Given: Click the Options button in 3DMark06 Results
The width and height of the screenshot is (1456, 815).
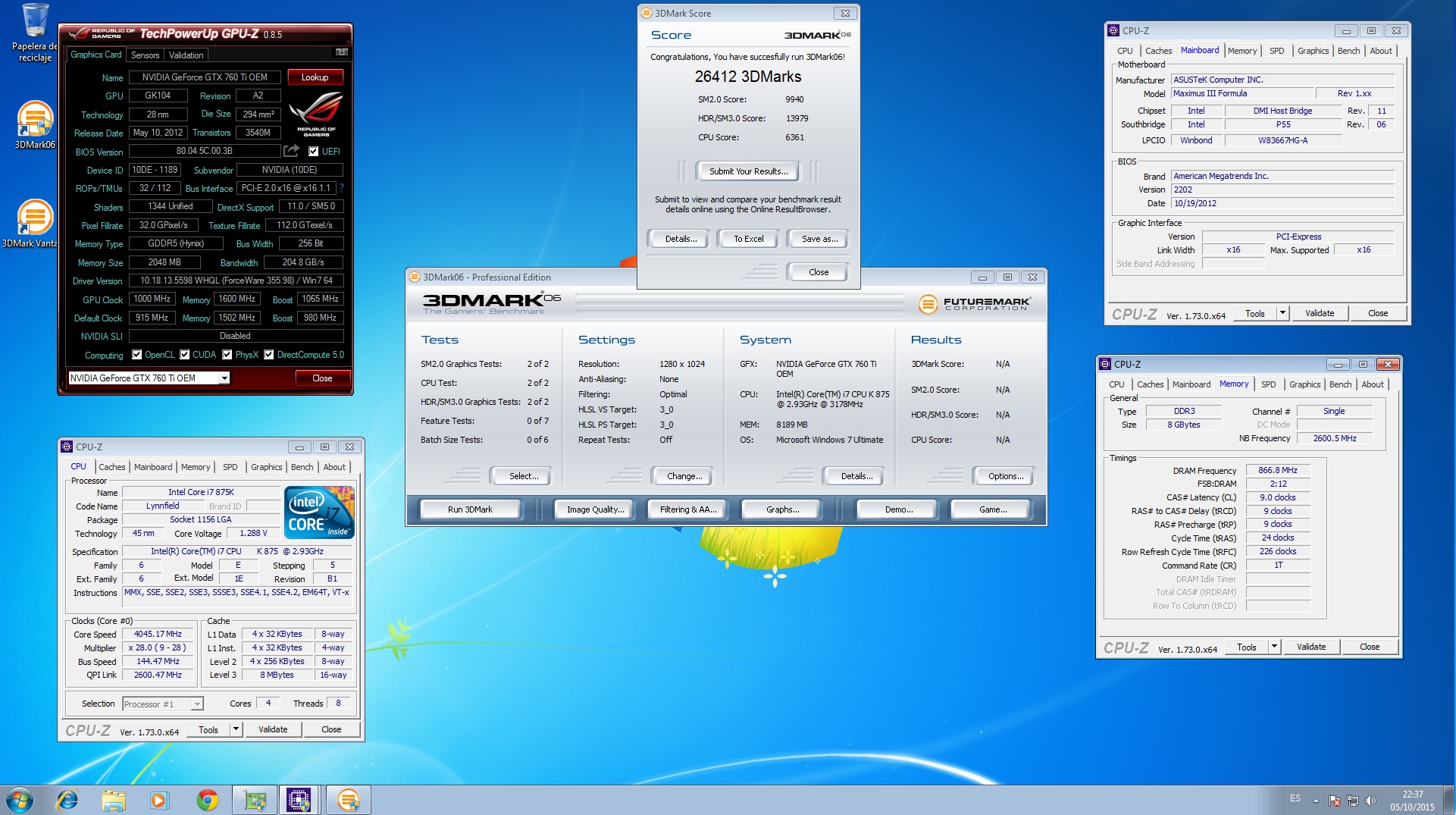Looking at the screenshot, I should (1005, 476).
